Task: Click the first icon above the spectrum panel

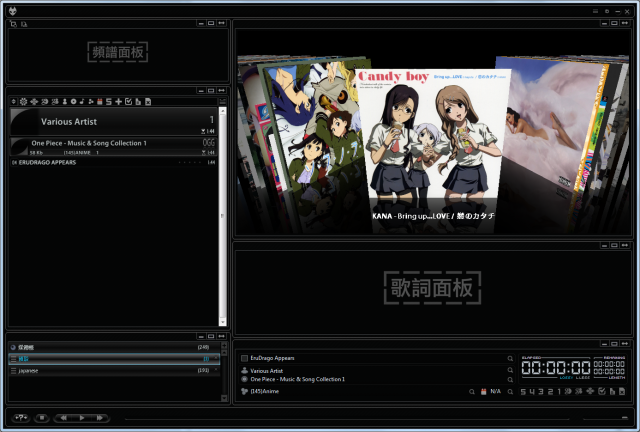Action: pyautogui.click(x=13, y=24)
